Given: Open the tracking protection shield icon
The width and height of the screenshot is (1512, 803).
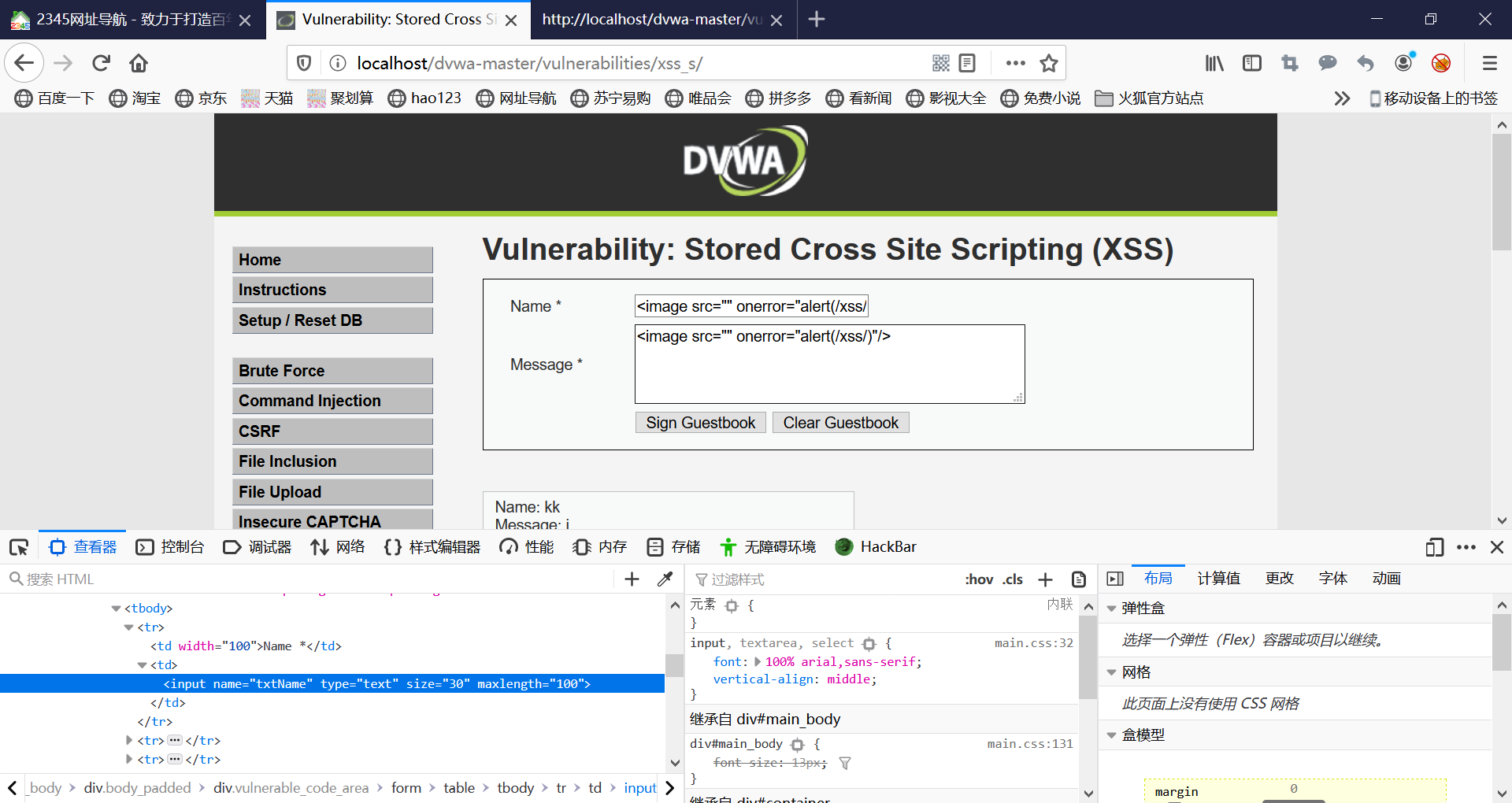Looking at the screenshot, I should (304, 63).
